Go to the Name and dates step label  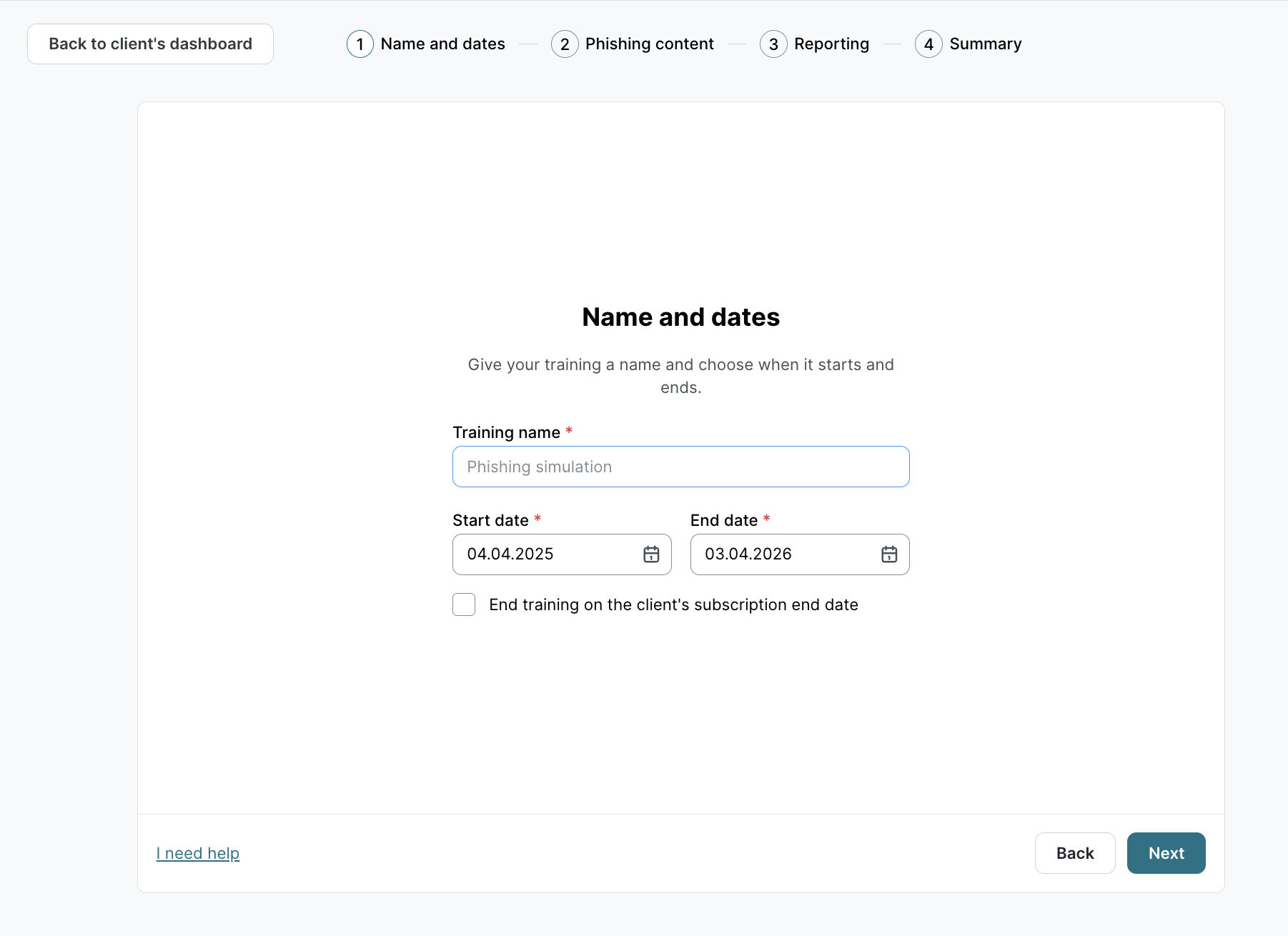tap(442, 44)
